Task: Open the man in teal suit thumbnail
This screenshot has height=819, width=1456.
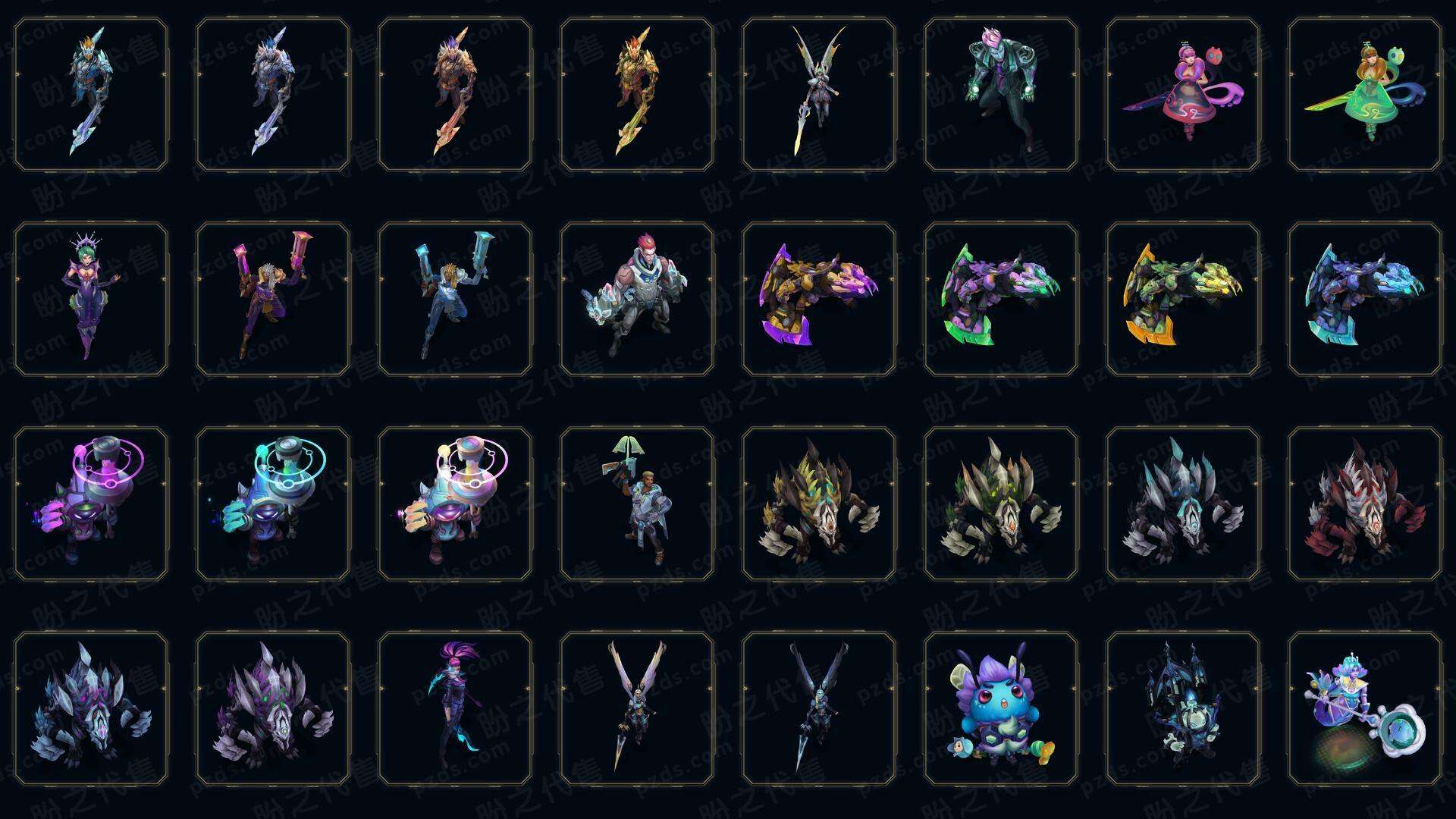Action: pos(1001,94)
